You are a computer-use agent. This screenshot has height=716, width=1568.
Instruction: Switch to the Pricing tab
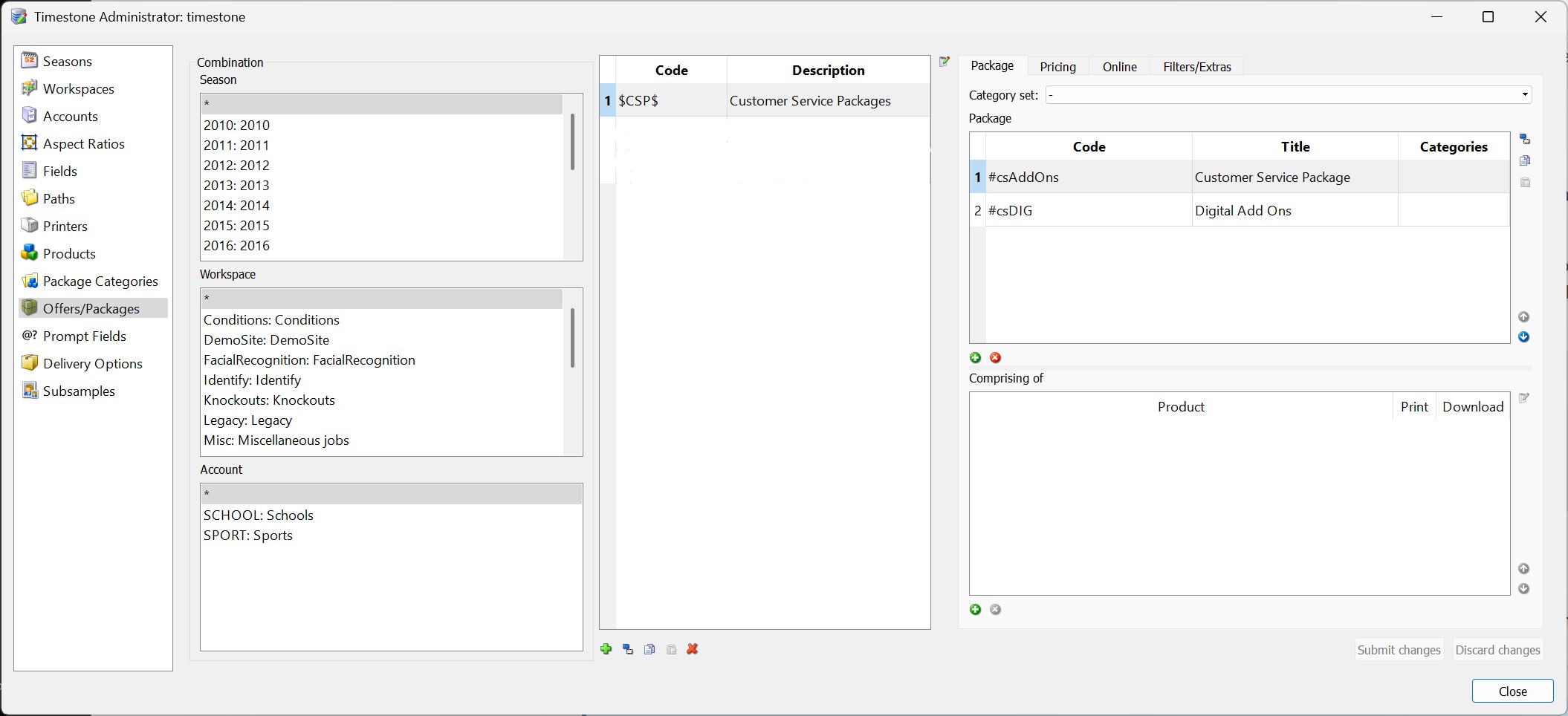1057,67
